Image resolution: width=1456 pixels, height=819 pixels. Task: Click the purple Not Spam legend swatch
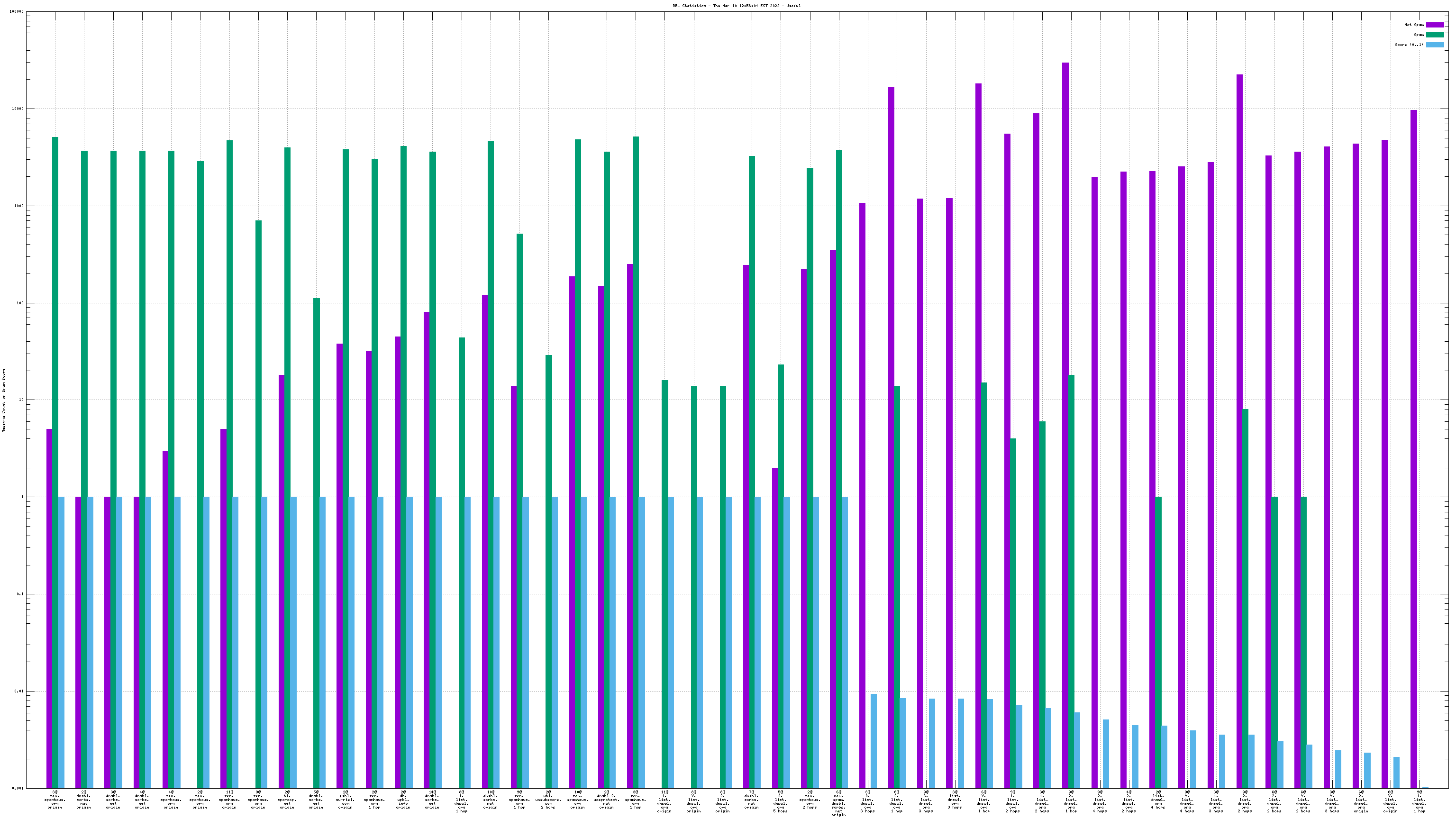tap(1435, 25)
